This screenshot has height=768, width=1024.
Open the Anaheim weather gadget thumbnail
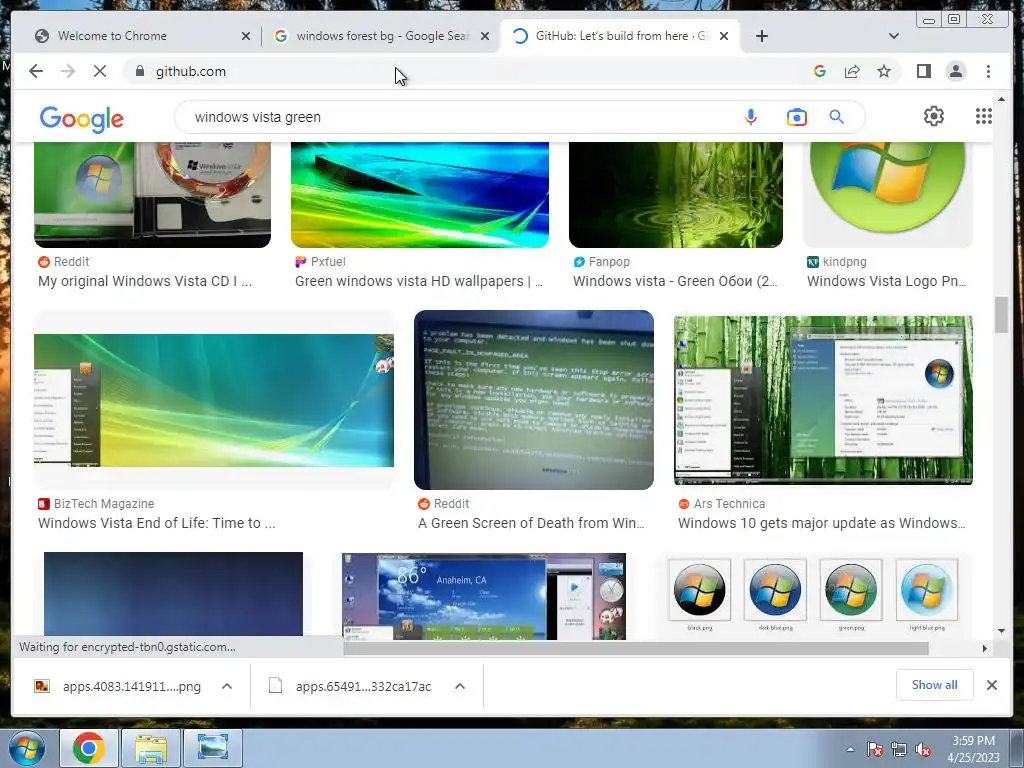pos(483,596)
